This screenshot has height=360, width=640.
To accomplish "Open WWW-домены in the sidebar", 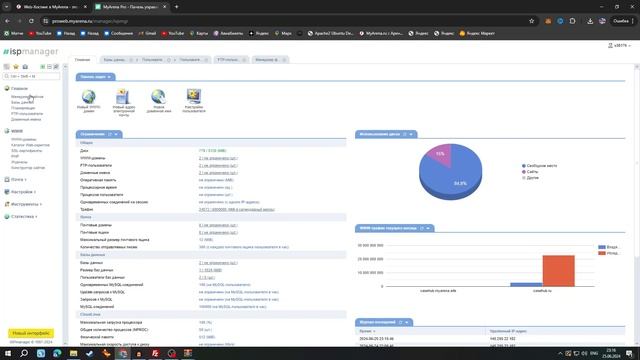I will point(24,140).
